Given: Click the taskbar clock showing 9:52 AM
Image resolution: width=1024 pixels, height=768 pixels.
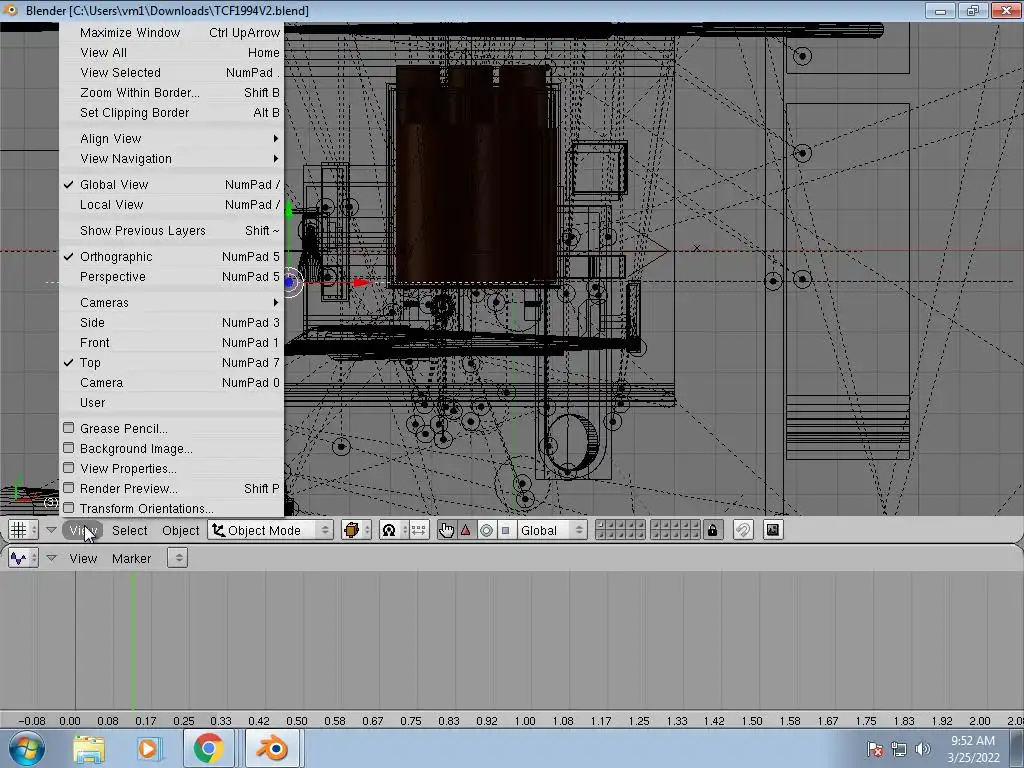Looking at the screenshot, I should pos(973,749).
